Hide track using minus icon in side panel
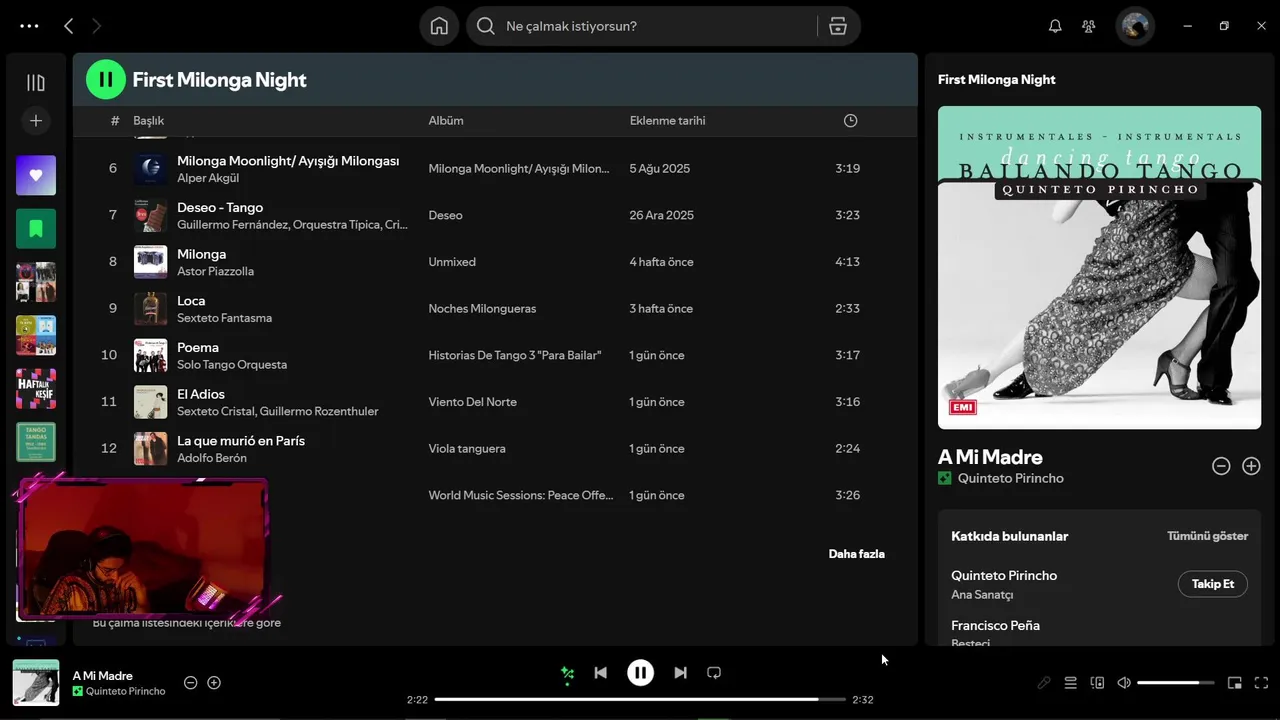 [1221, 466]
